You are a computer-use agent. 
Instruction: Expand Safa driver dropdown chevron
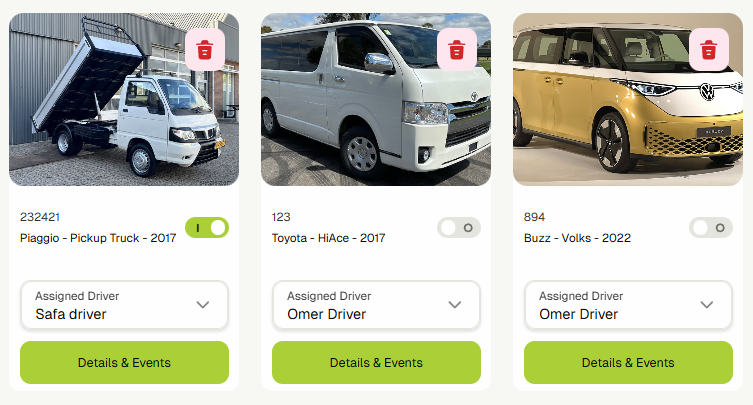pos(203,305)
